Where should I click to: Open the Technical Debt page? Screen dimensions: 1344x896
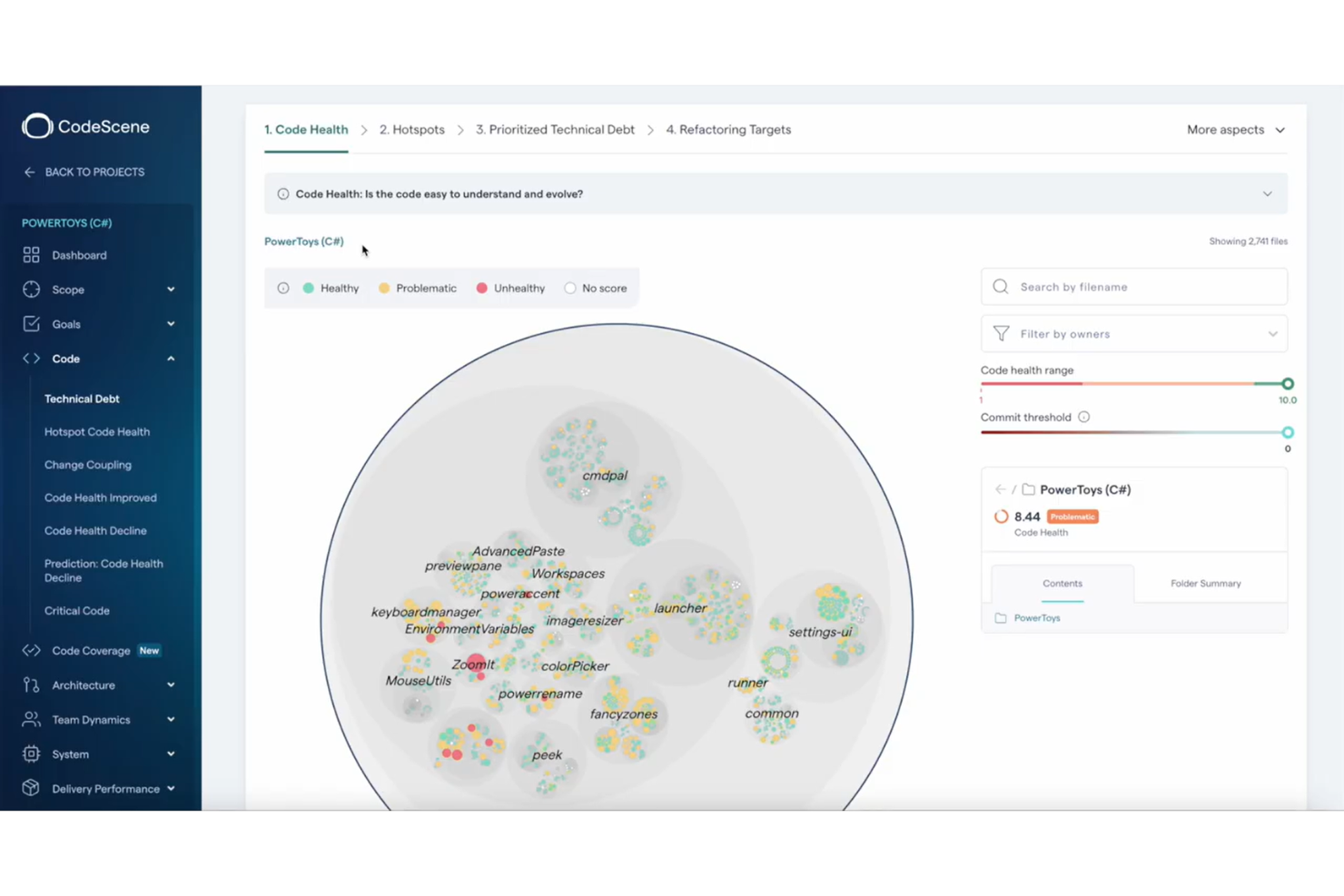[x=82, y=399]
